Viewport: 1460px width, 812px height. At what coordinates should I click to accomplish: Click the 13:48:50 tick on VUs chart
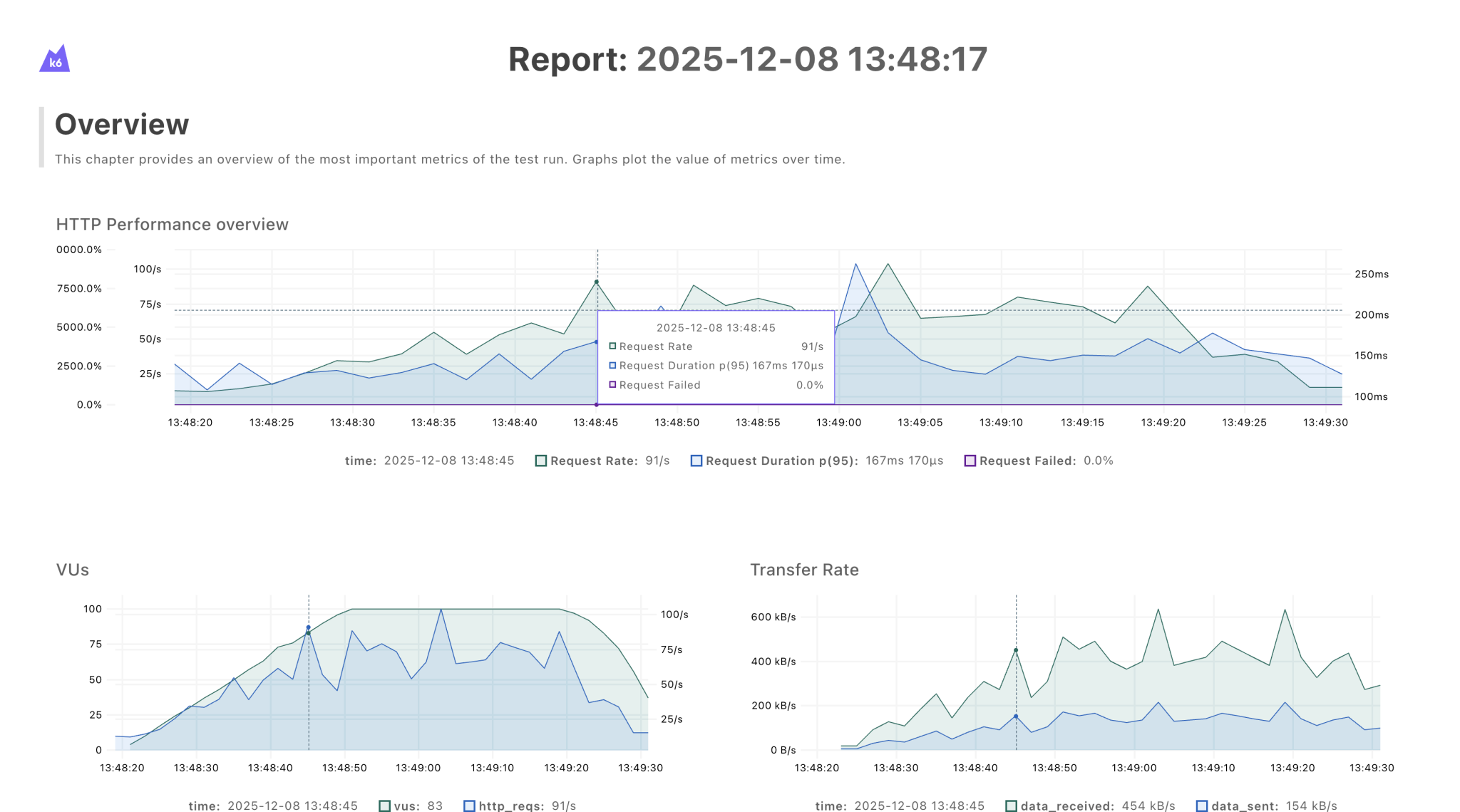(344, 768)
